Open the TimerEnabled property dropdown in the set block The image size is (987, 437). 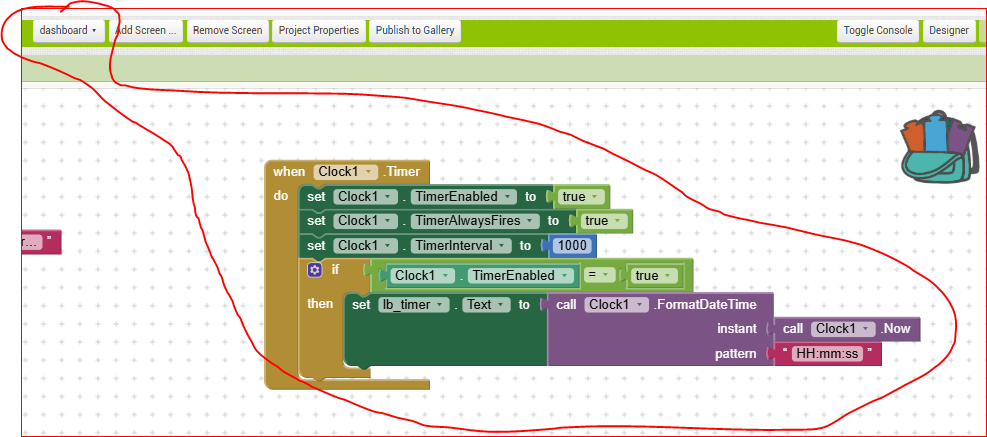[x=464, y=197]
